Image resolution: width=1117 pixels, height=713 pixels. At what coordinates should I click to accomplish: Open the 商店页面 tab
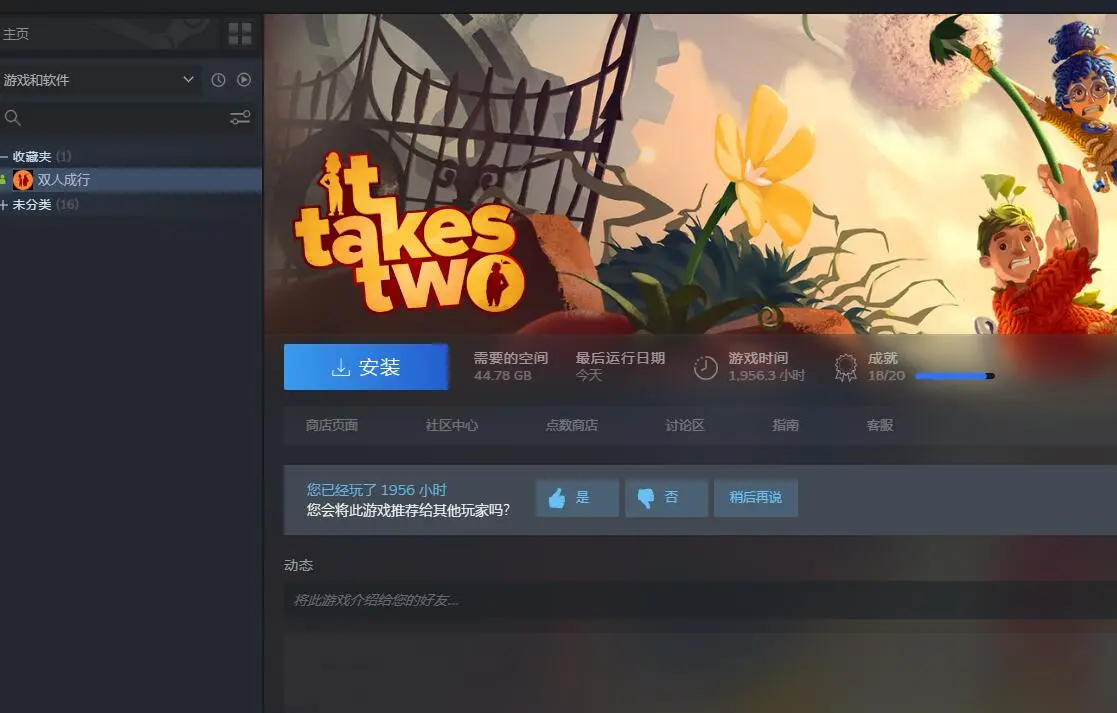[x=332, y=425]
